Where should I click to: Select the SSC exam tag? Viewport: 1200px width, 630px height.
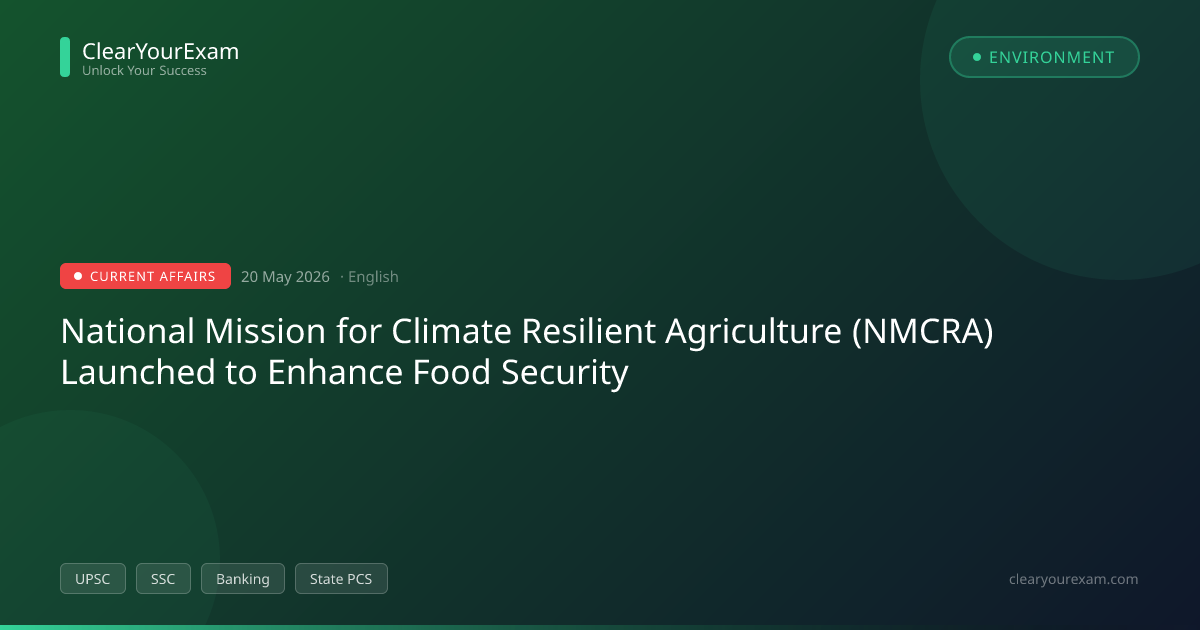[163, 579]
